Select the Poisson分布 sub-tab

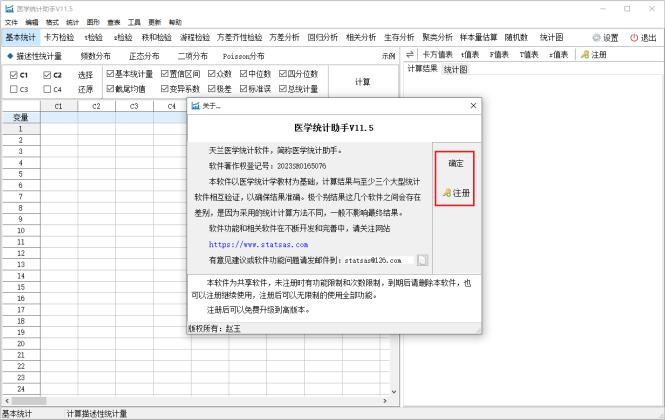coord(243,56)
